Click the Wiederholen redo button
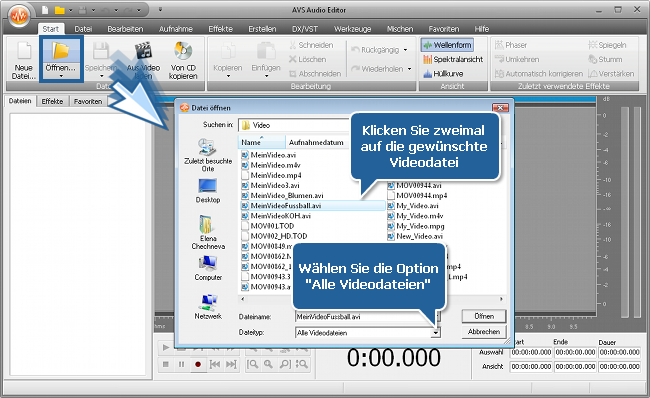The width and height of the screenshot is (650, 398). pos(377,69)
